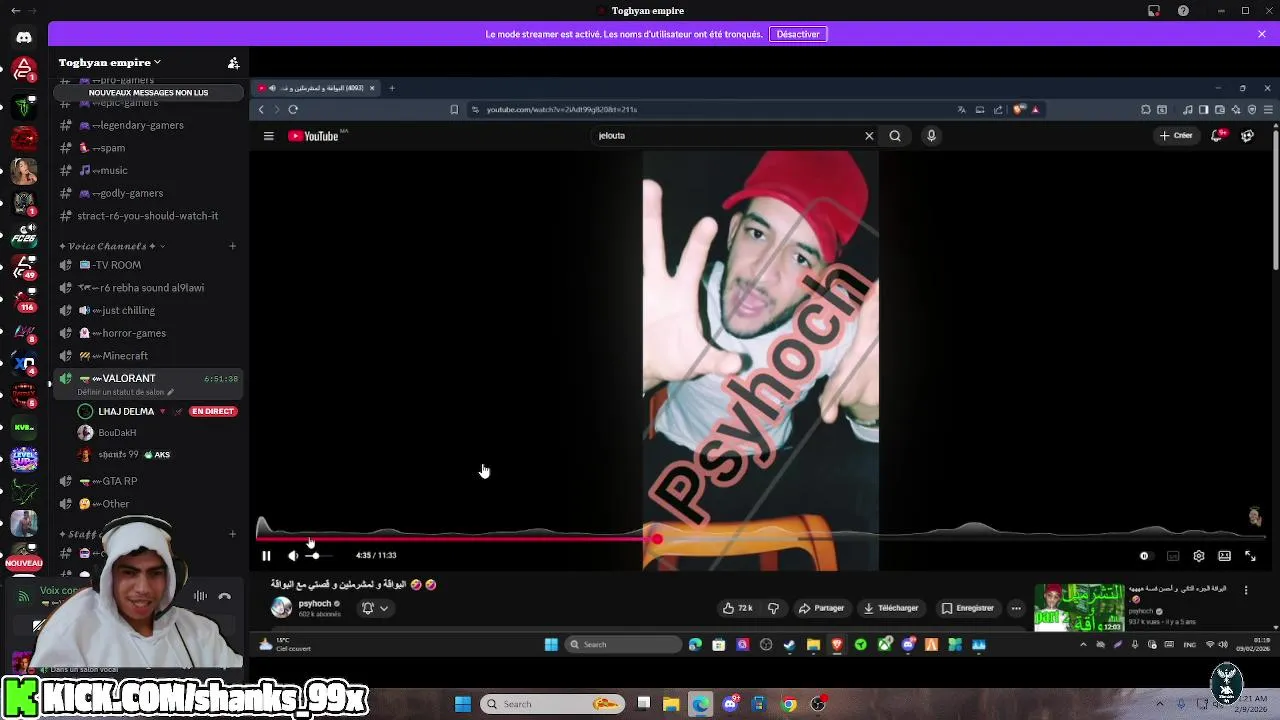Mute the YouTube player volume

[x=293, y=556]
